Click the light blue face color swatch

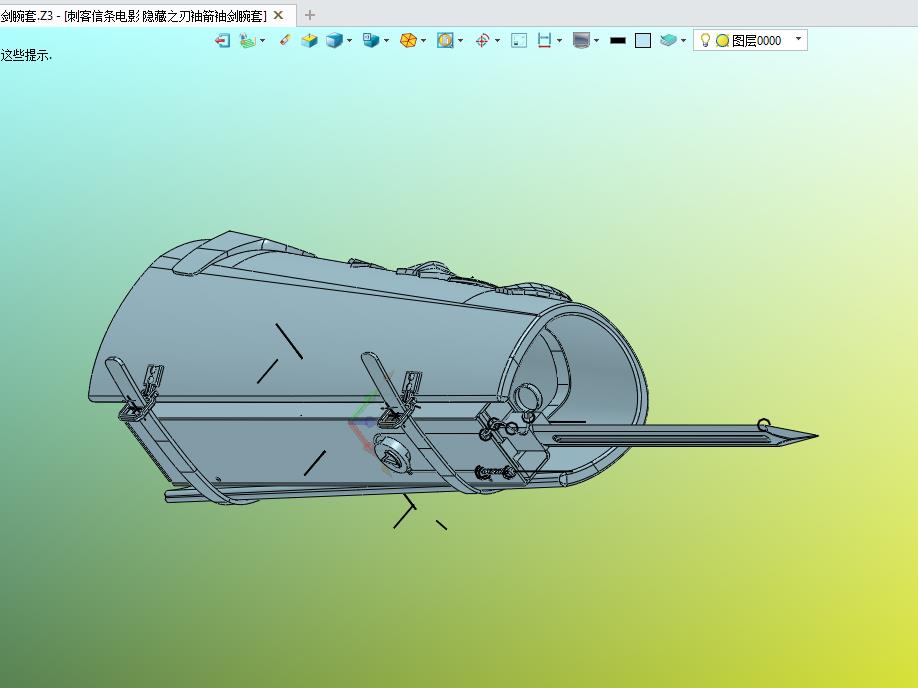click(x=643, y=40)
